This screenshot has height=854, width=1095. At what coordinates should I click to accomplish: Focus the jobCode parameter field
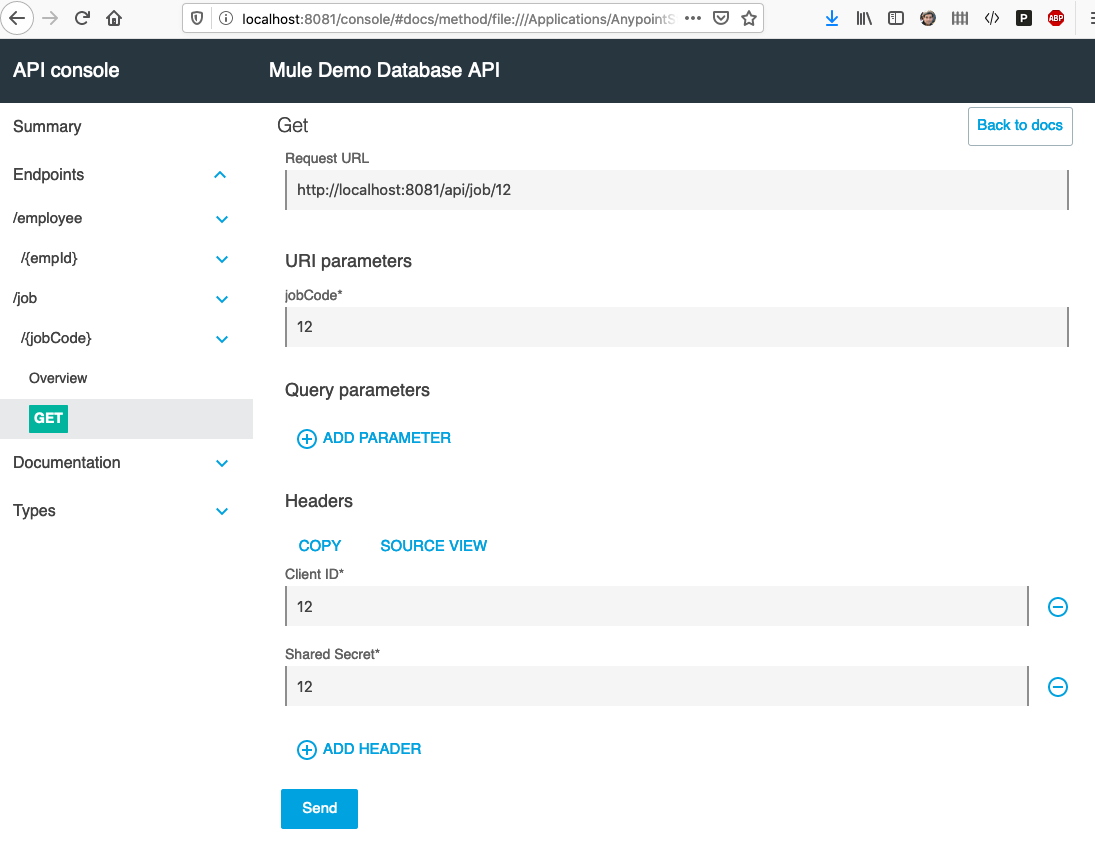click(x=677, y=327)
